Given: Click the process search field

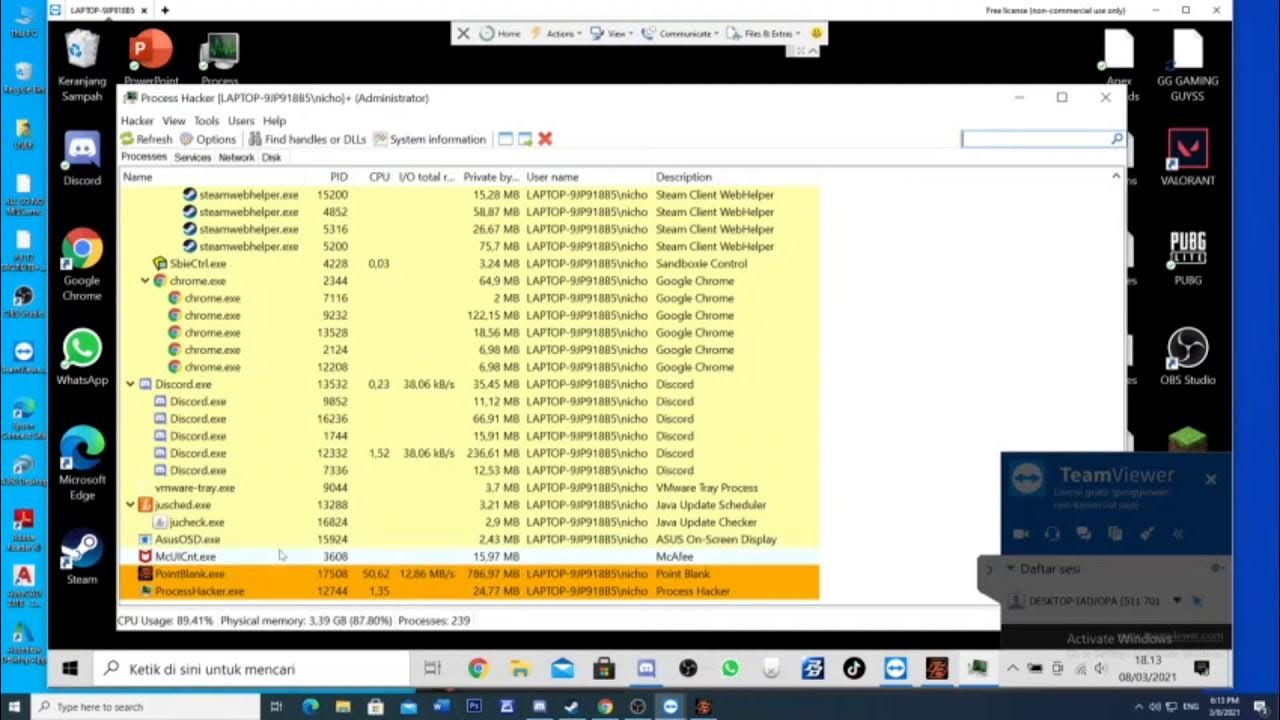Looking at the screenshot, I should click(1043, 139).
